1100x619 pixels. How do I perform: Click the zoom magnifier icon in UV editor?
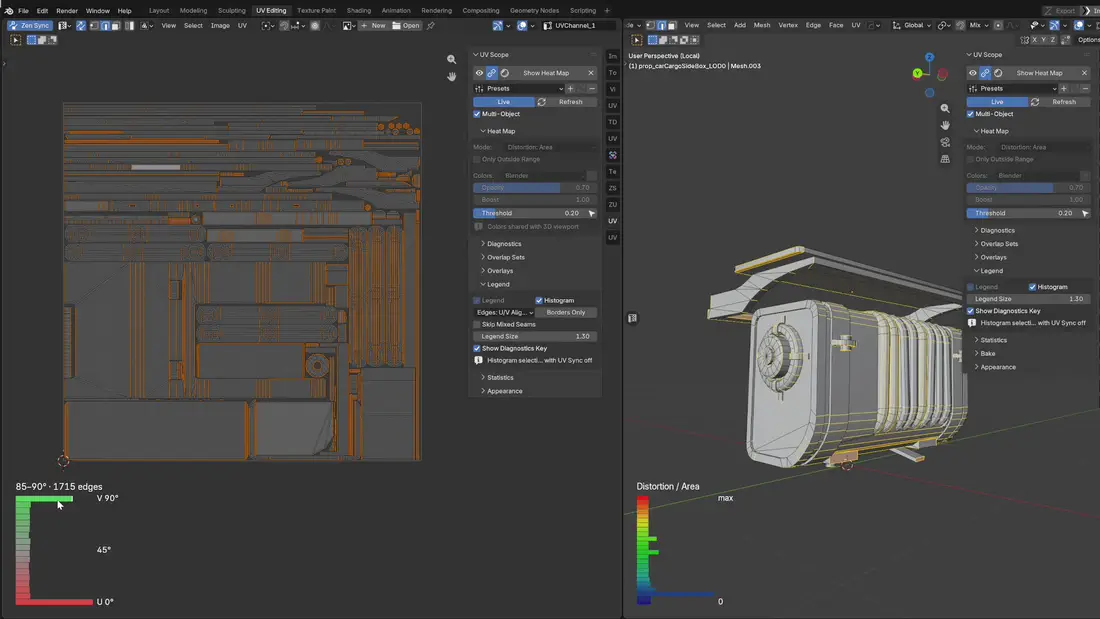click(x=452, y=60)
